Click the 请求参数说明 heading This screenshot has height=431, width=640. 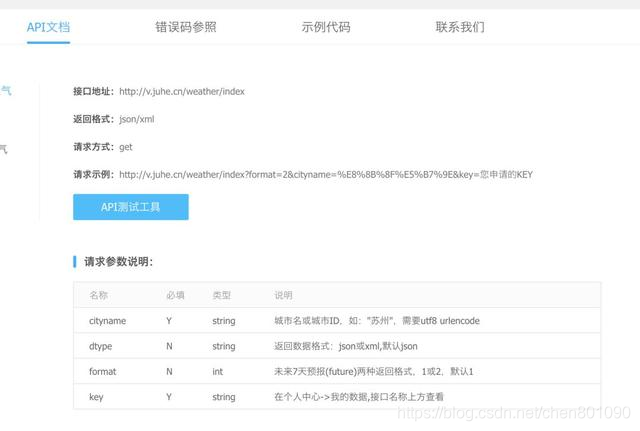118,262
